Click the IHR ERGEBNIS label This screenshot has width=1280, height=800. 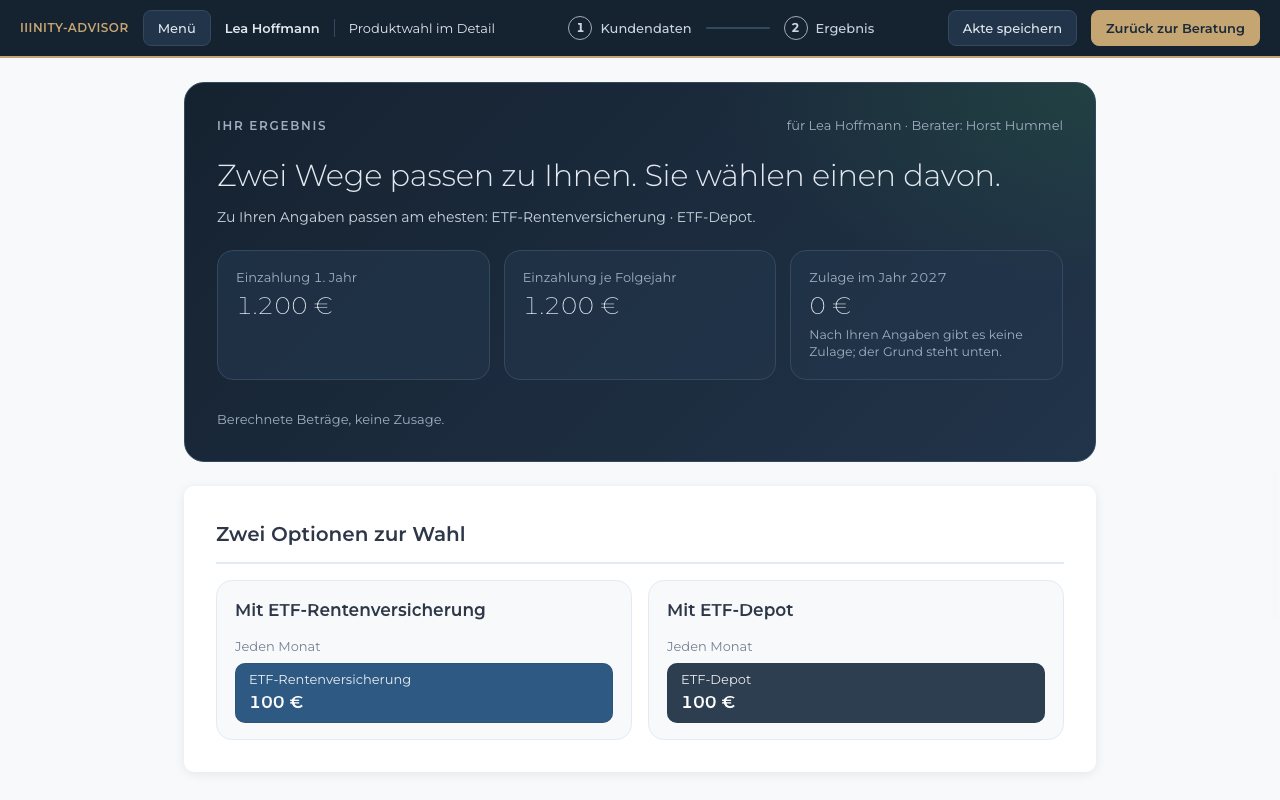click(x=272, y=126)
